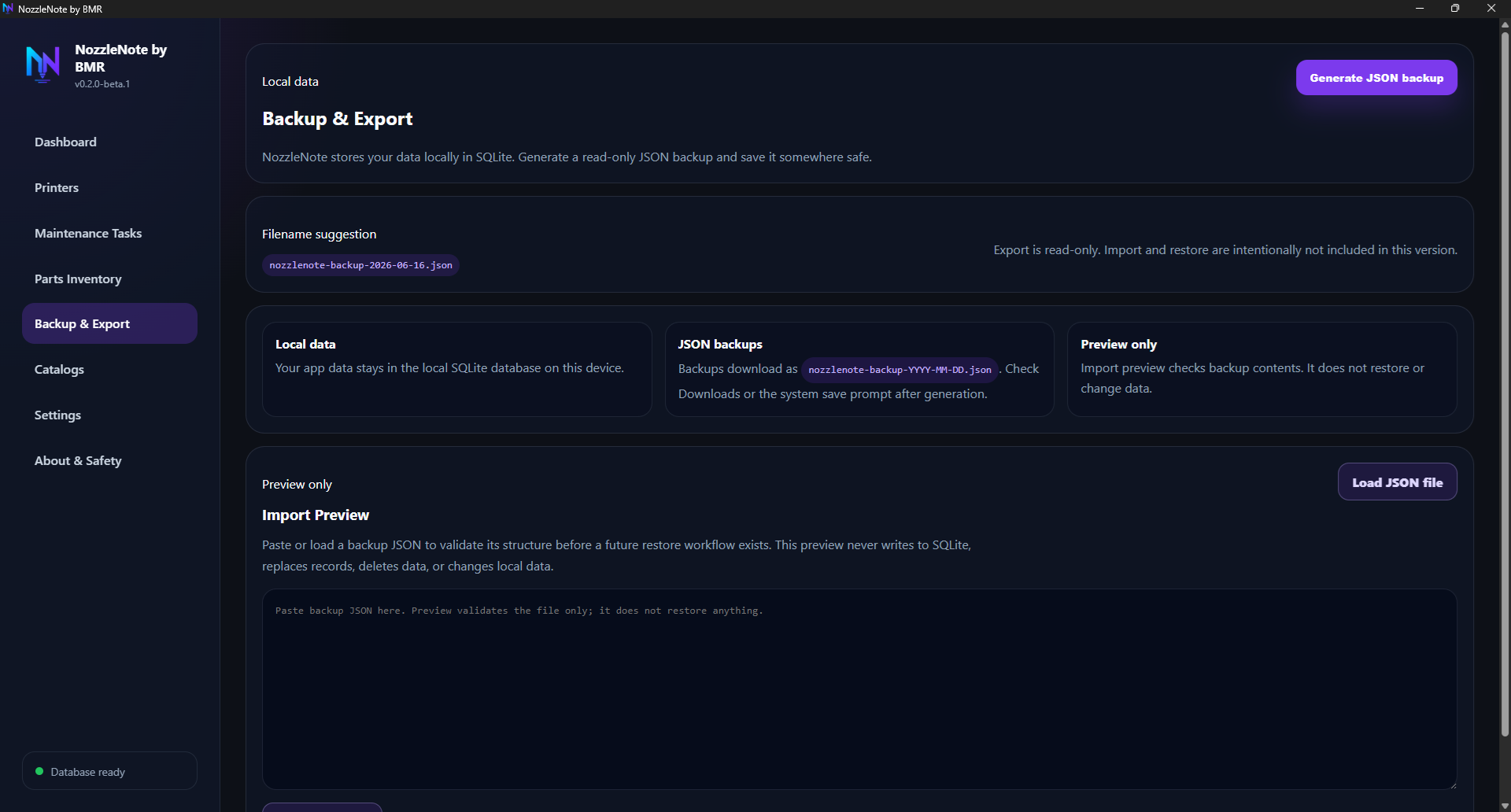Select the Backup & Export sidebar item
The width and height of the screenshot is (1511, 812).
point(109,323)
